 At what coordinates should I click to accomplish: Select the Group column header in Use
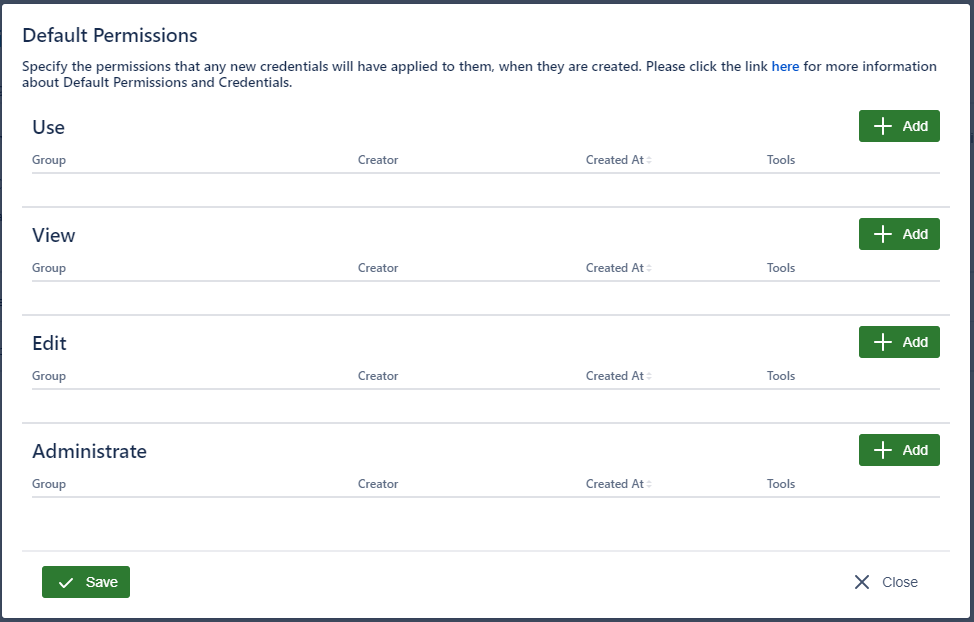[49, 160]
